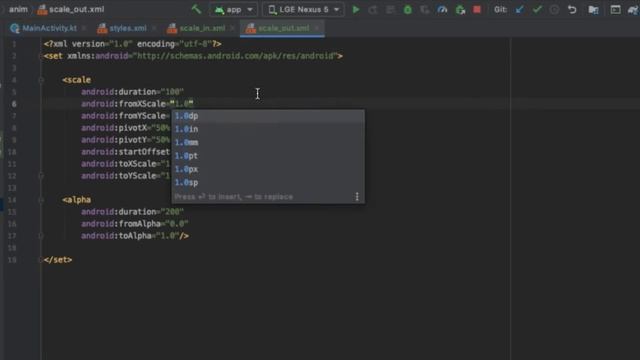Collapse the scale tag fold marker

point(41,80)
